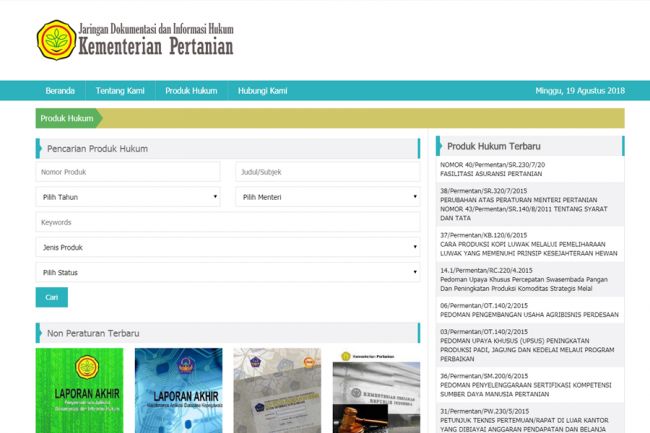
Task: Click the Nomor Produk input field
Action: [x=128, y=172]
